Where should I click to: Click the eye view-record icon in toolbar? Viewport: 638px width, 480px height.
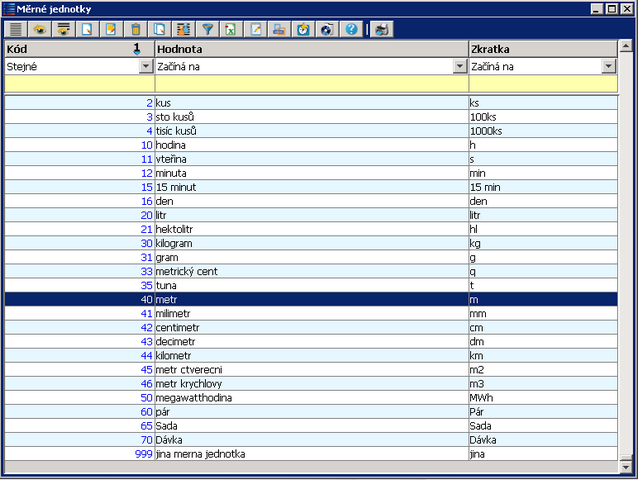[38, 29]
